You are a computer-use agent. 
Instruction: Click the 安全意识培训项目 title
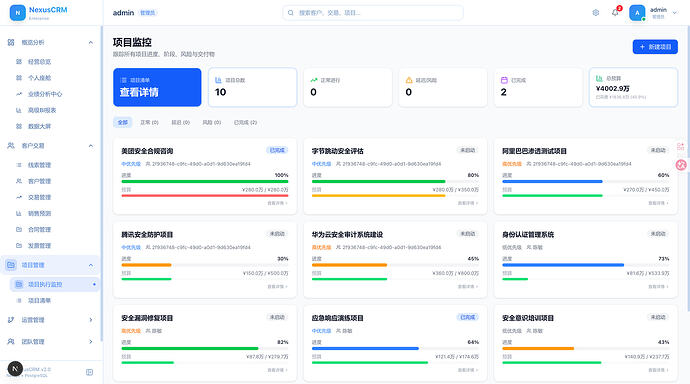[x=528, y=318]
